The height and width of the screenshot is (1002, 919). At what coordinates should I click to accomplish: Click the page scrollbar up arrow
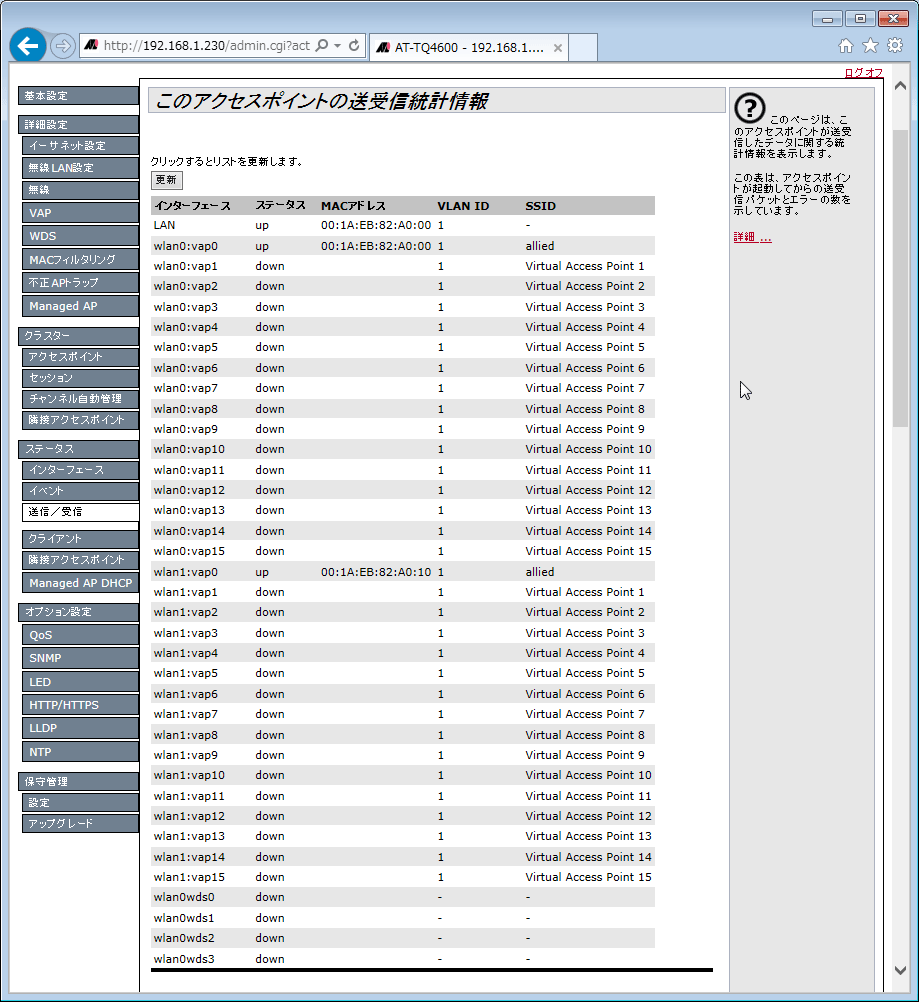(900, 86)
